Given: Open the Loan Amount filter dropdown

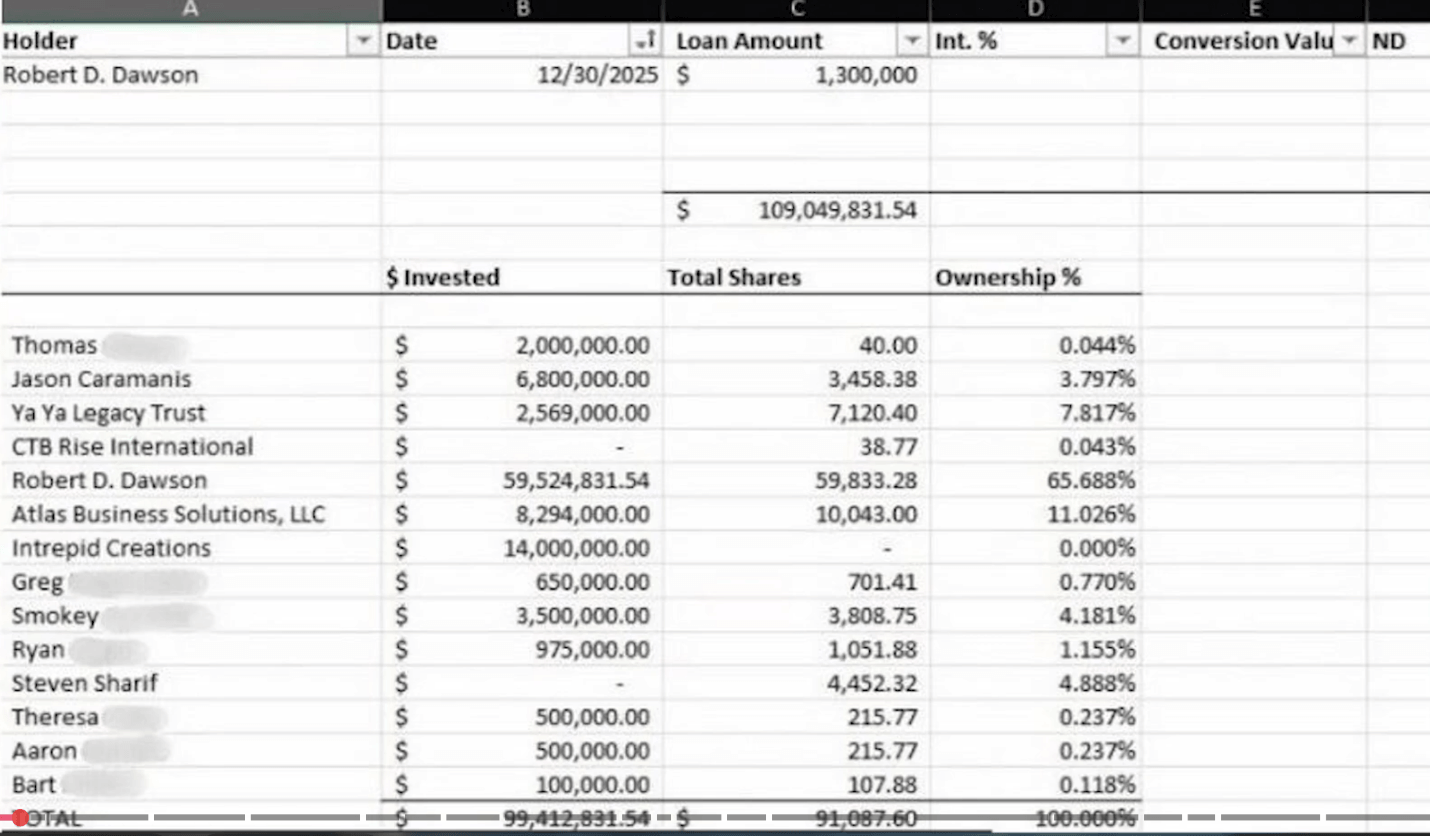Looking at the screenshot, I should (911, 41).
